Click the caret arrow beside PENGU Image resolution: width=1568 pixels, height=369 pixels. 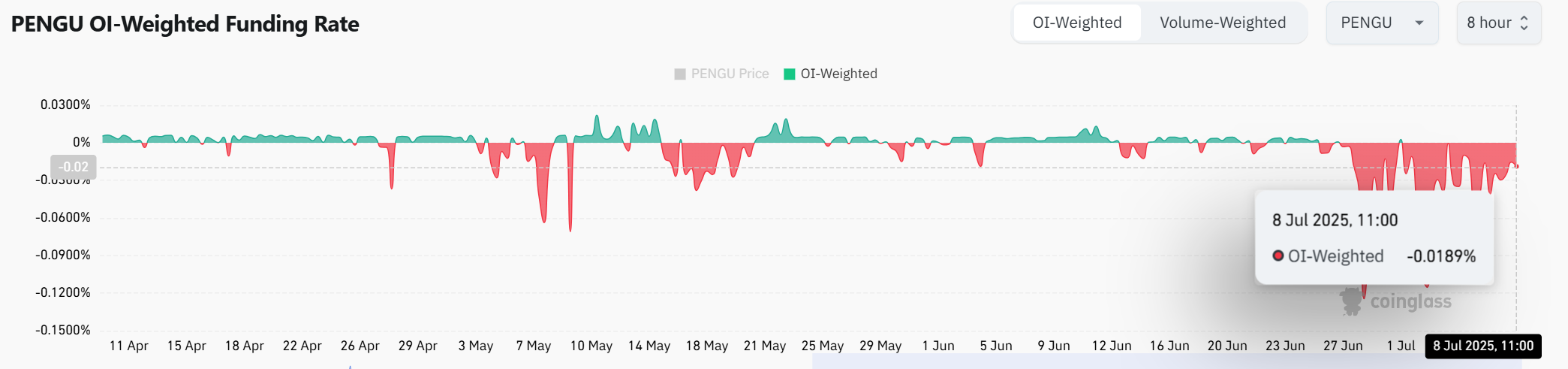pos(1419,23)
